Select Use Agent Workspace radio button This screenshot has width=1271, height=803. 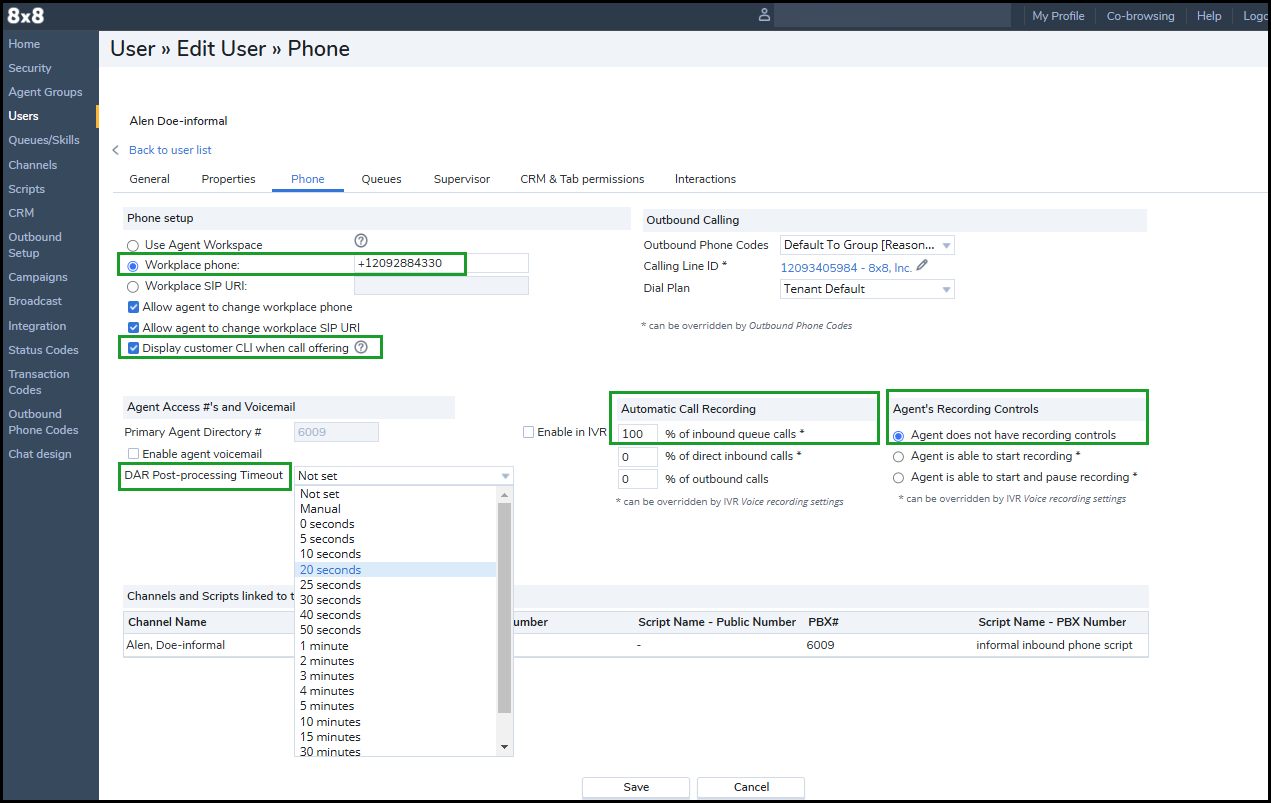(x=133, y=245)
